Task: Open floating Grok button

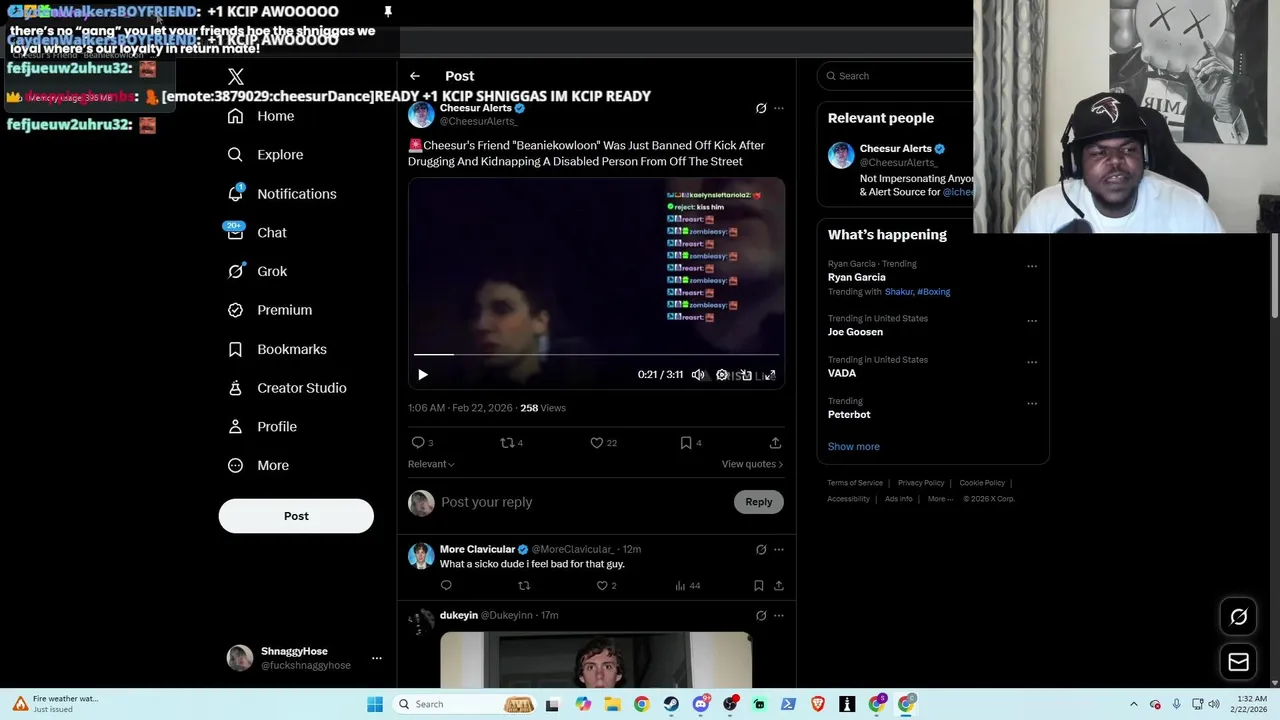Action: [1239, 617]
